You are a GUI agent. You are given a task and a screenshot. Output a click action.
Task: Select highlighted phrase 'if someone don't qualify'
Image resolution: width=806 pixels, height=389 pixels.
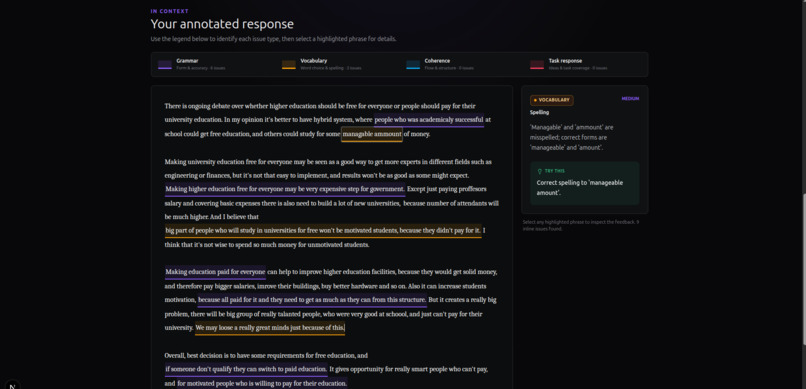(x=246, y=369)
